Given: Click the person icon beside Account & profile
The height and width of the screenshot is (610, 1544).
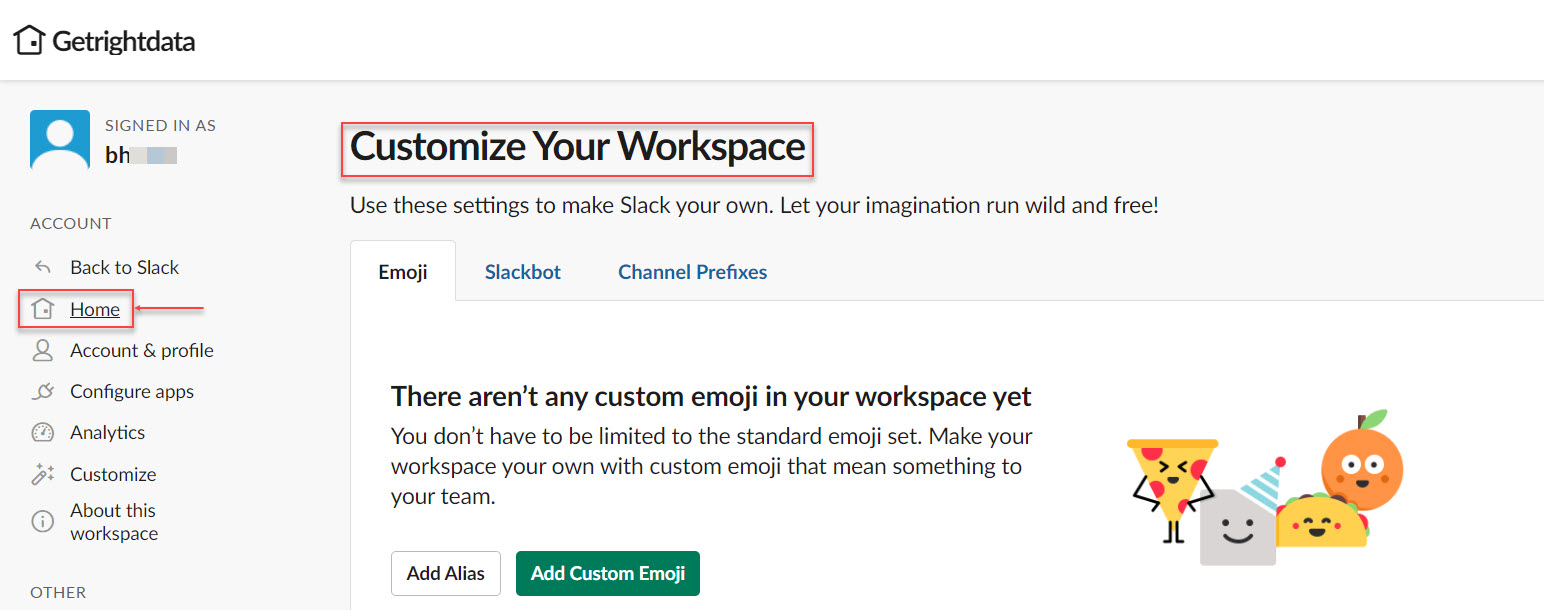Looking at the screenshot, I should point(42,350).
